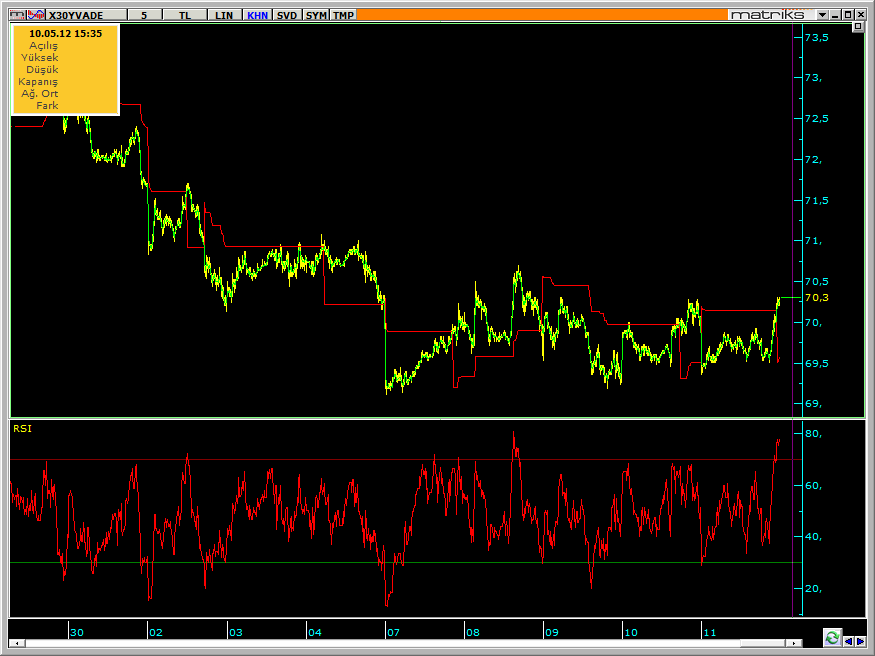Click the date marker 02 on time axis
This screenshot has width=875, height=656.
tap(156, 633)
